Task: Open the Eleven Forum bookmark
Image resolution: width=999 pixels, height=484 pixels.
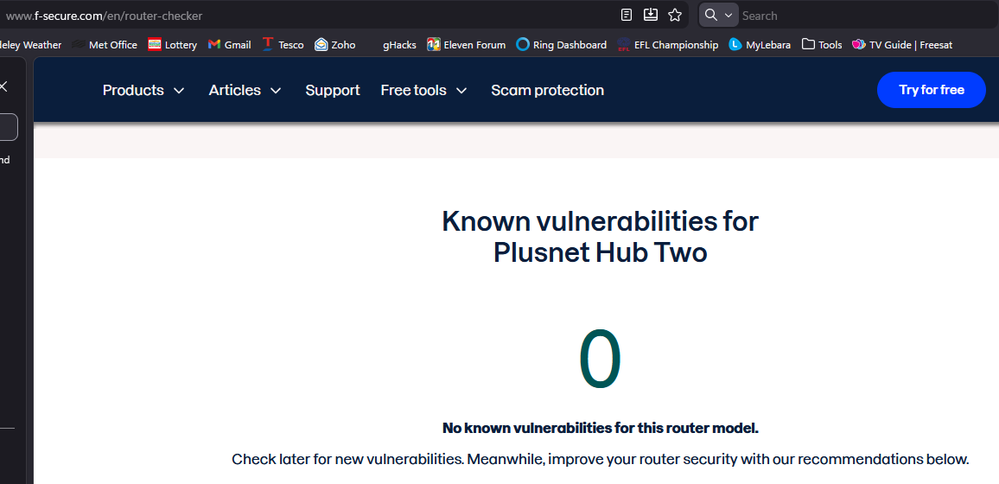Action: point(466,45)
